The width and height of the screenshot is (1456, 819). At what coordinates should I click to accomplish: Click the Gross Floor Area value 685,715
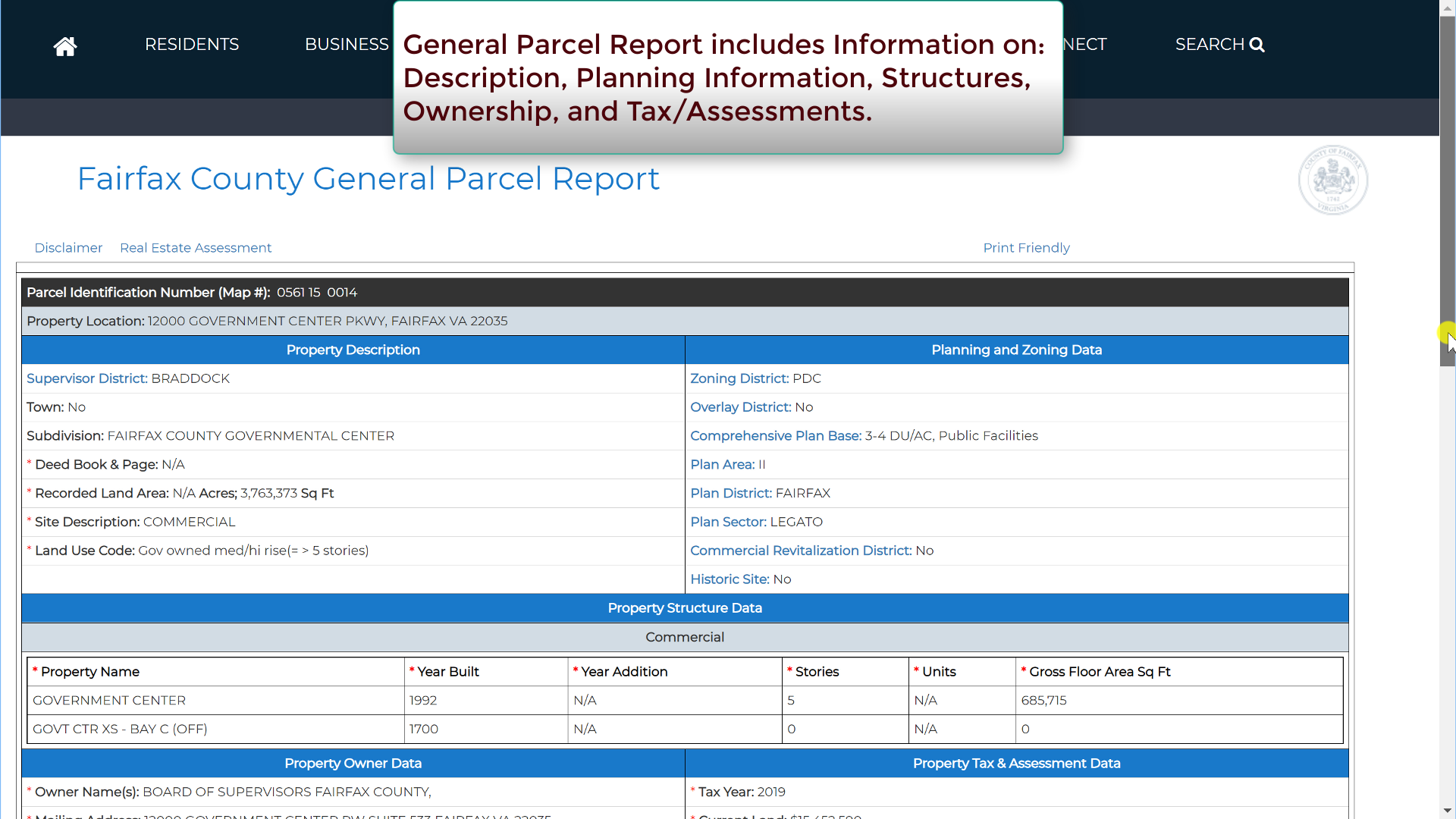(x=1043, y=701)
